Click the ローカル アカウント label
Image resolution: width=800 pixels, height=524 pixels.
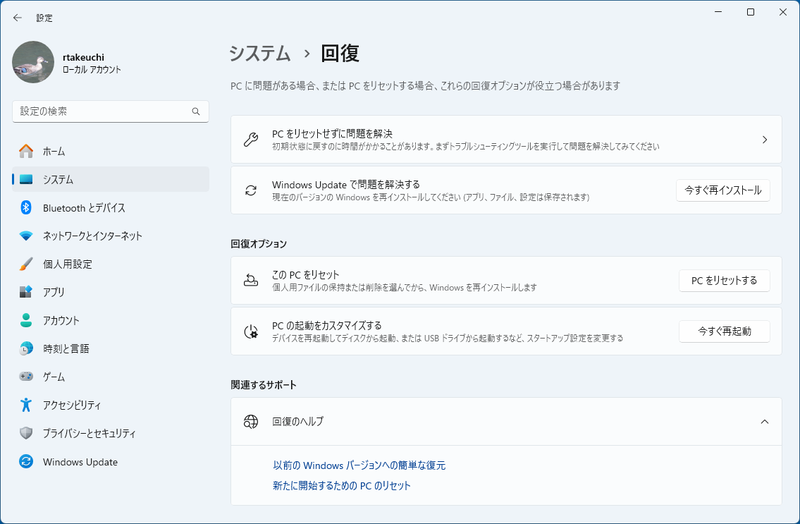tap(92, 69)
